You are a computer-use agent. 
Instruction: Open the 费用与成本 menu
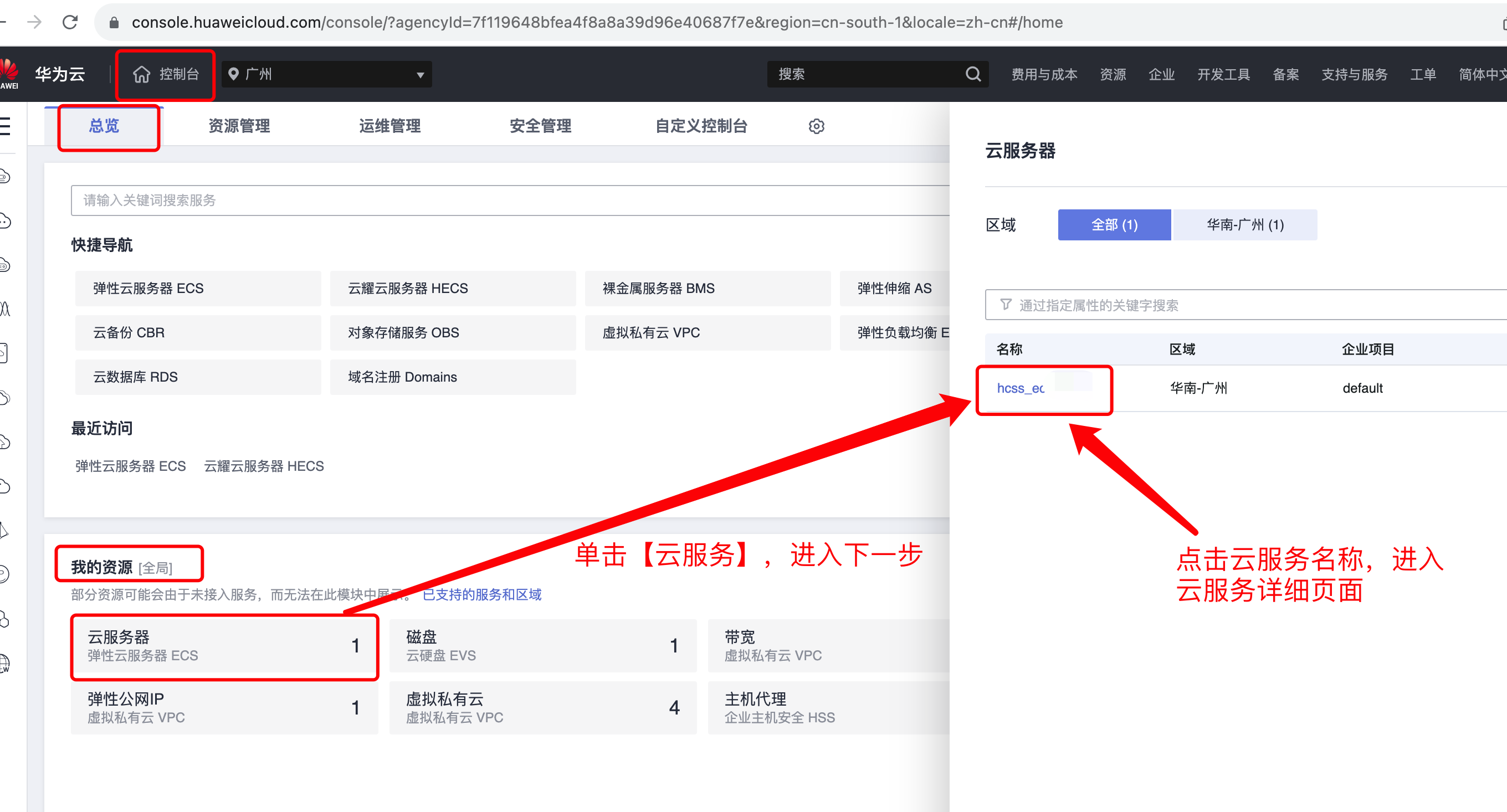tap(1044, 74)
